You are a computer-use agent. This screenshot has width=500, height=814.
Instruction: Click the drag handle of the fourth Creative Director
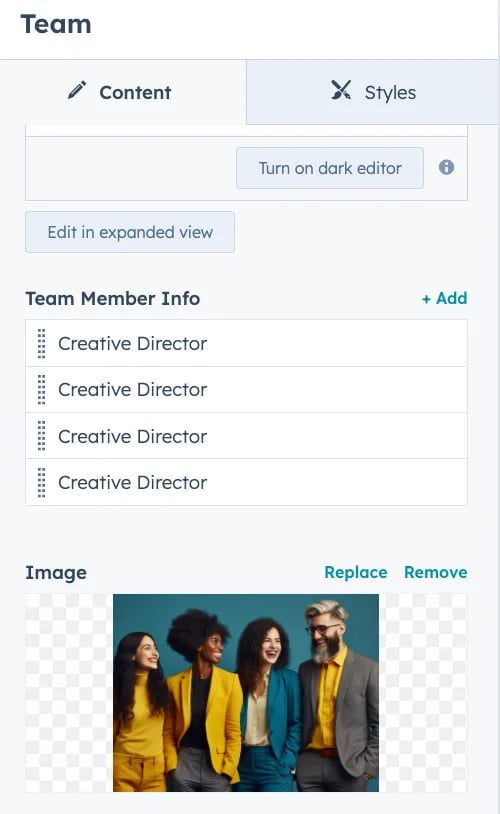pos(42,482)
